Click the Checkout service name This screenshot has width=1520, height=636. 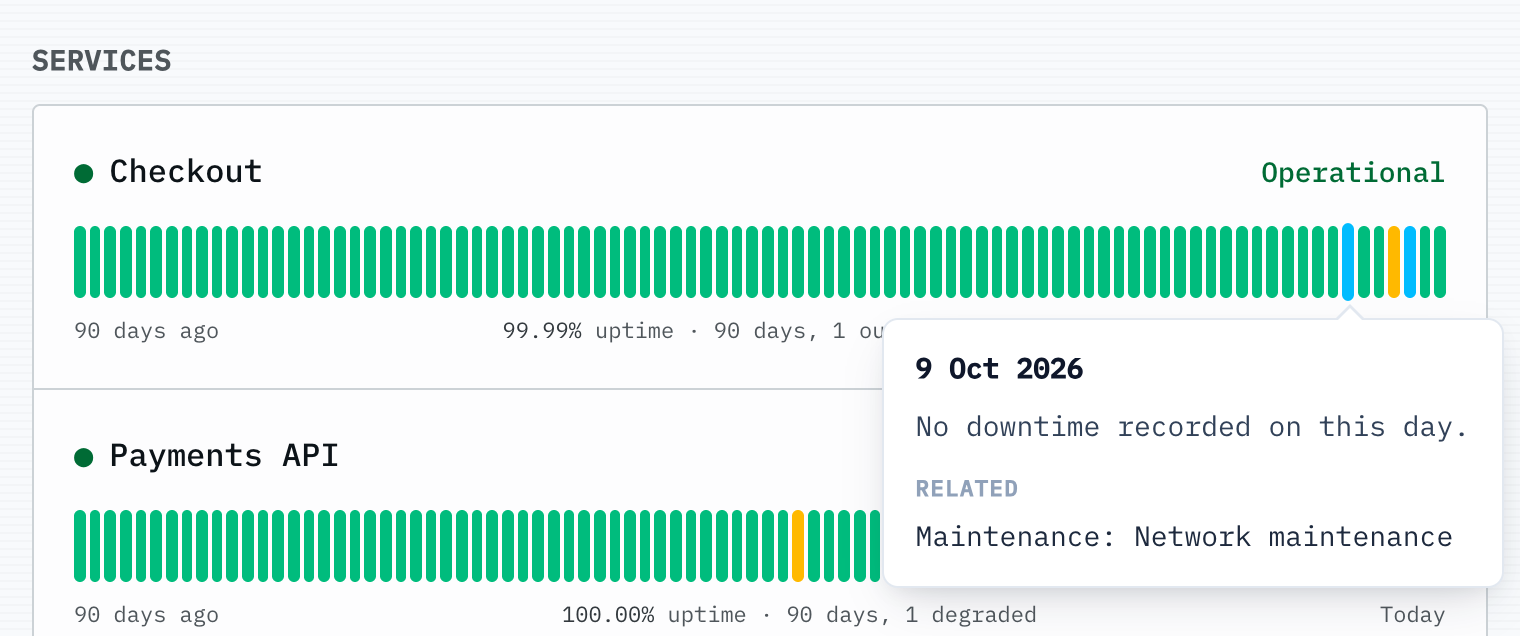186,172
